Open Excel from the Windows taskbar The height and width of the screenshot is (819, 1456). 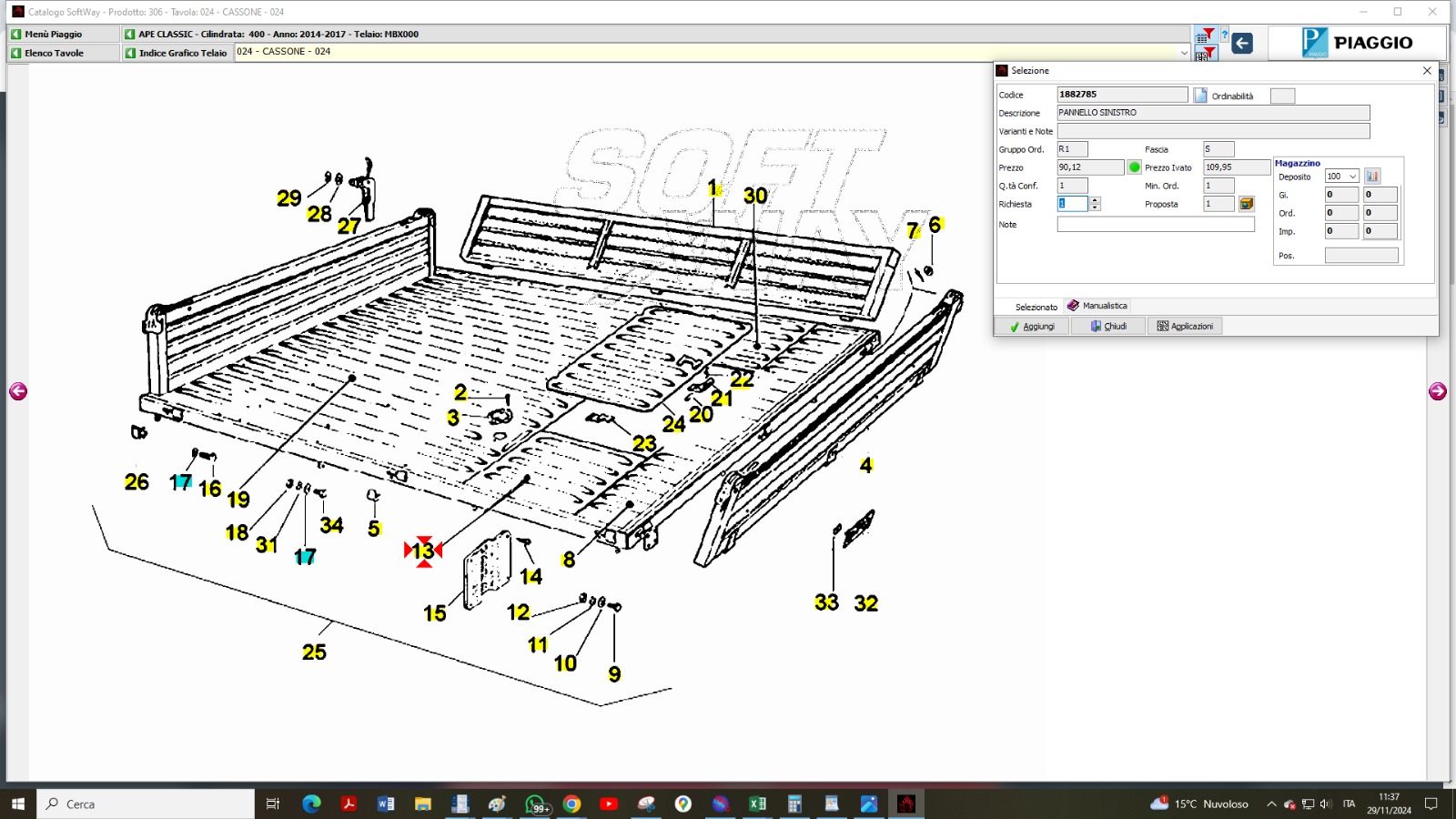click(x=757, y=804)
